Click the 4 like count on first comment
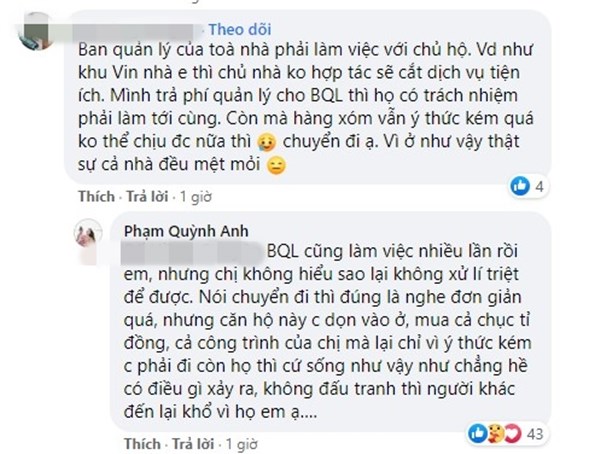This screenshot has width=600, height=454. click(566, 184)
